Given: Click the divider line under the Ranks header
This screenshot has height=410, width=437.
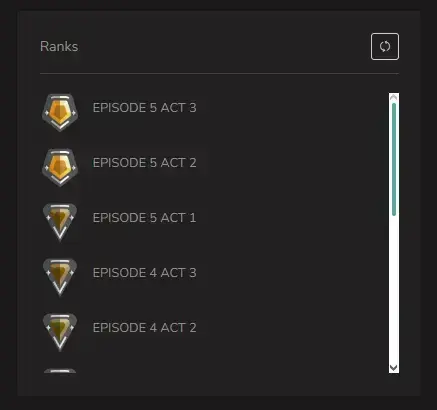Looking at the screenshot, I should pos(219,73).
